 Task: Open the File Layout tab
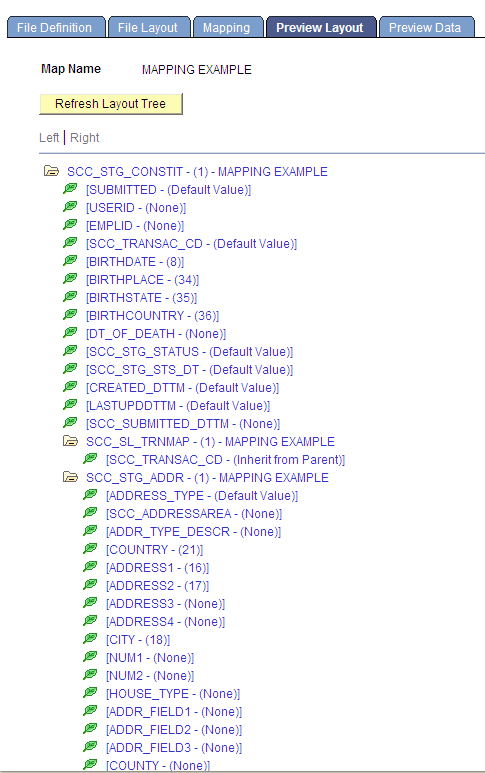(148, 28)
